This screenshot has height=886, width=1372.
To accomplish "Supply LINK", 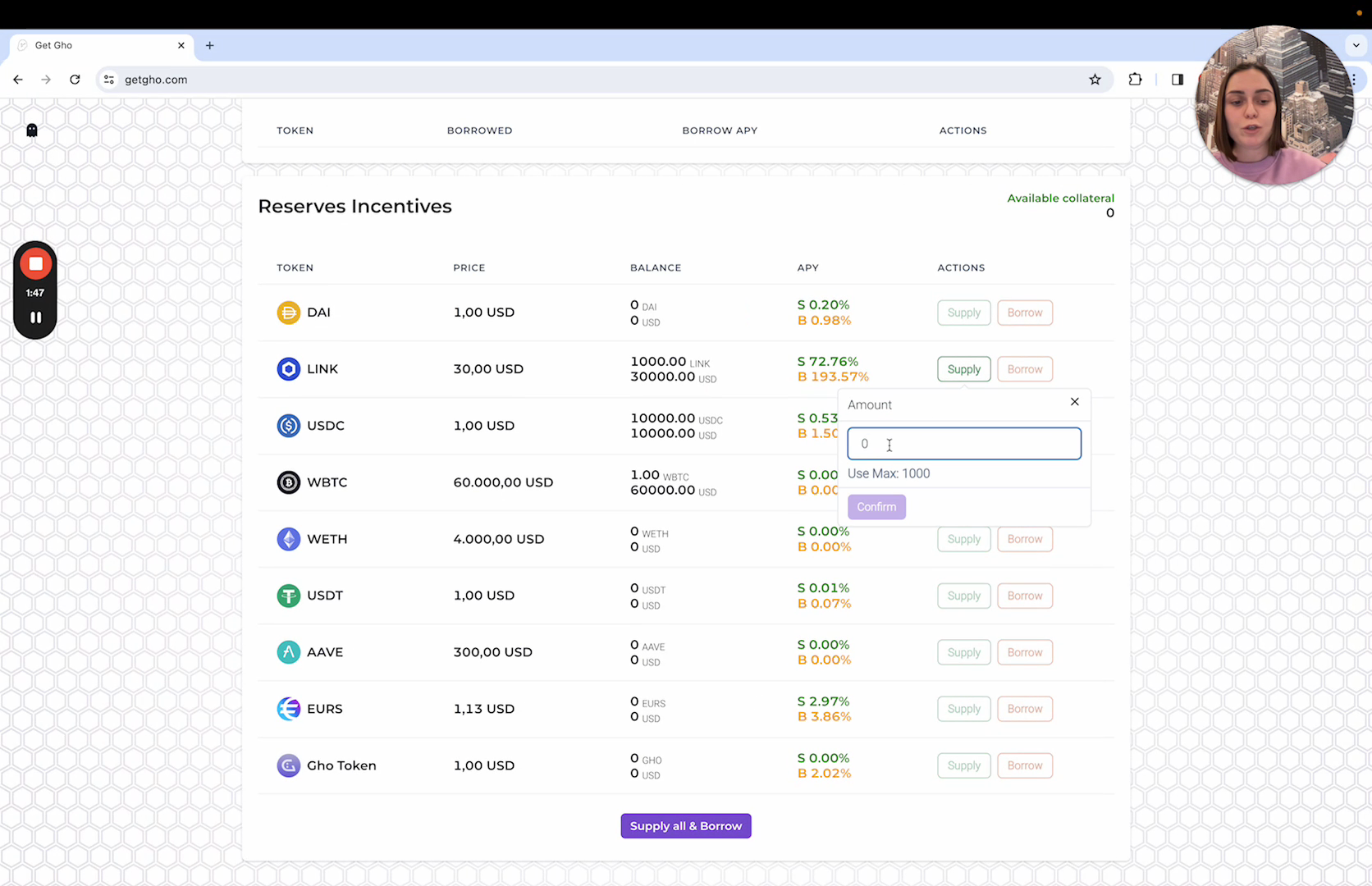I will coord(964,369).
